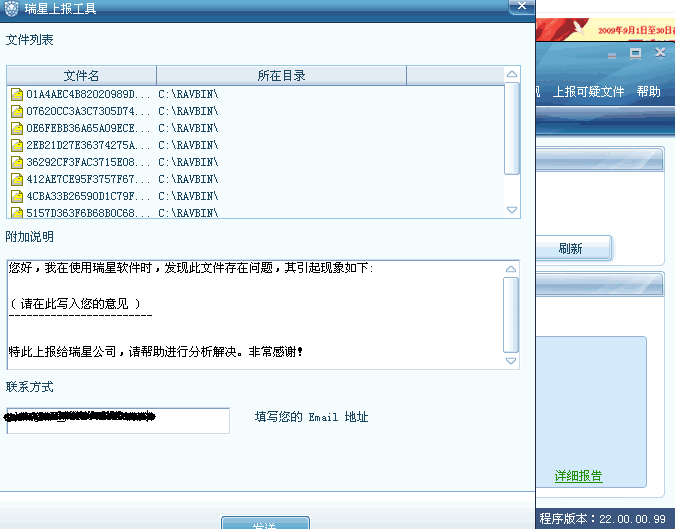Select file name 5157D363F6B68B0C68...

pyautogui.click(x=88, y=213)
